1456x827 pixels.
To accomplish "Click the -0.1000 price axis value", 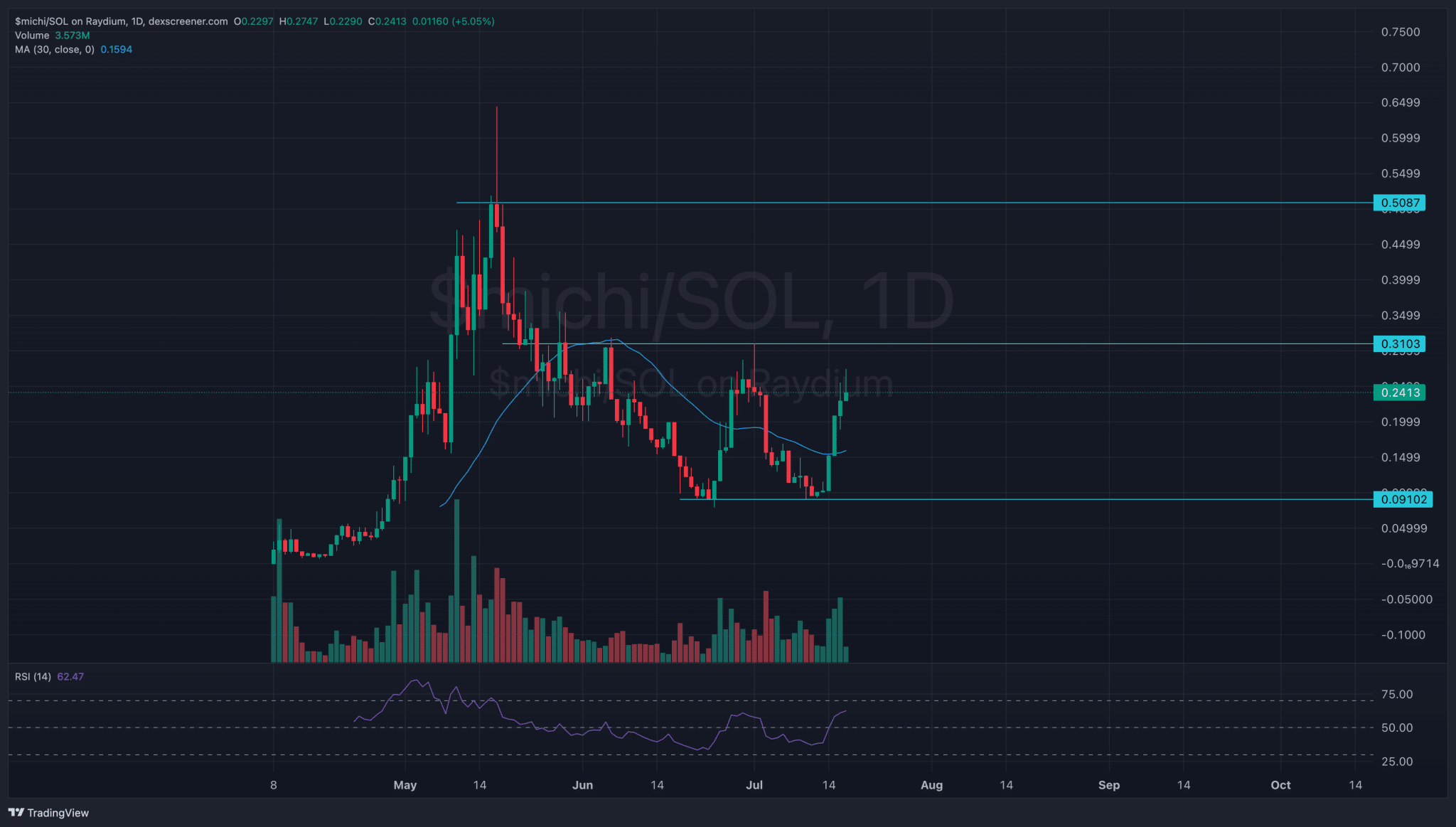I will (x=1403, y=635).
